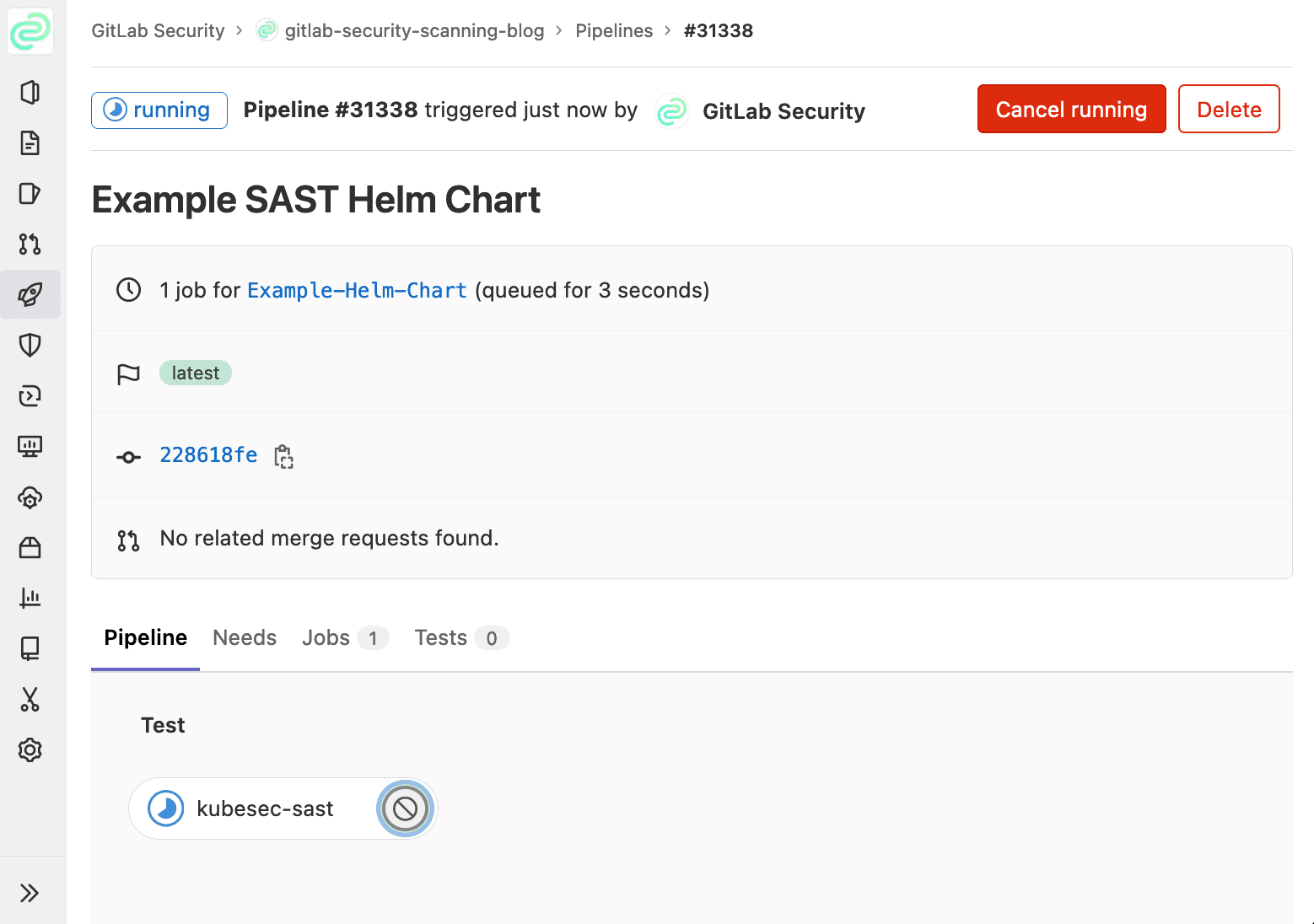
Task: Expand the collapsed sidebar
Action: [x=30, y=893]
